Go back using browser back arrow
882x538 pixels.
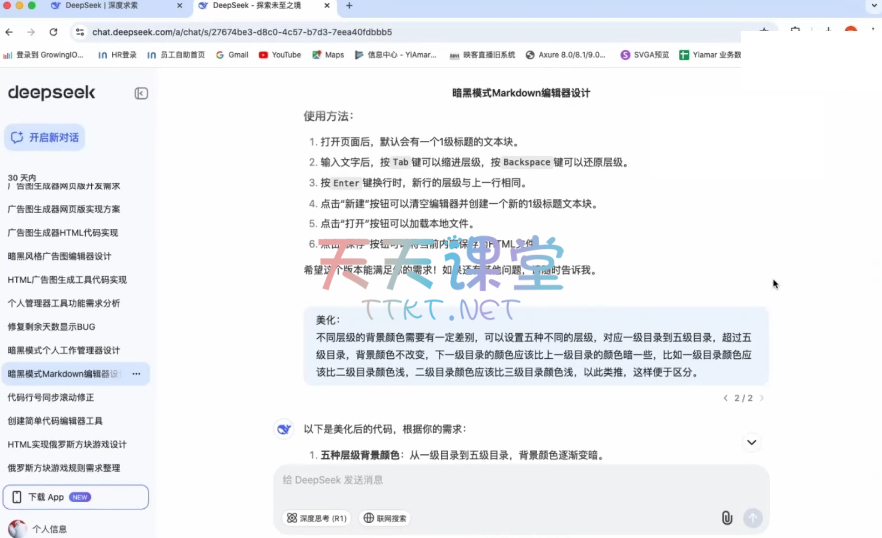click(x=10, y=32)
